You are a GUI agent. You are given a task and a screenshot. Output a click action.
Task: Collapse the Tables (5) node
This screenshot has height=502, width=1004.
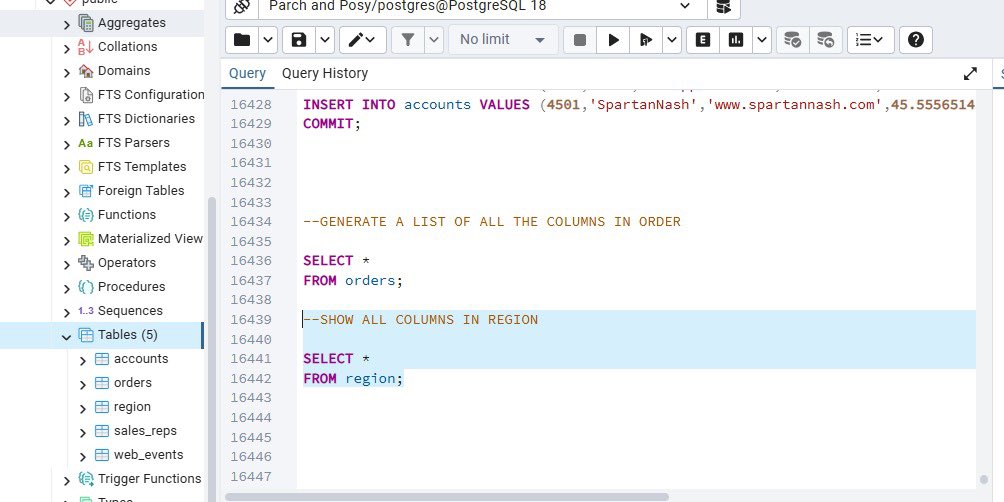[67, 336]
